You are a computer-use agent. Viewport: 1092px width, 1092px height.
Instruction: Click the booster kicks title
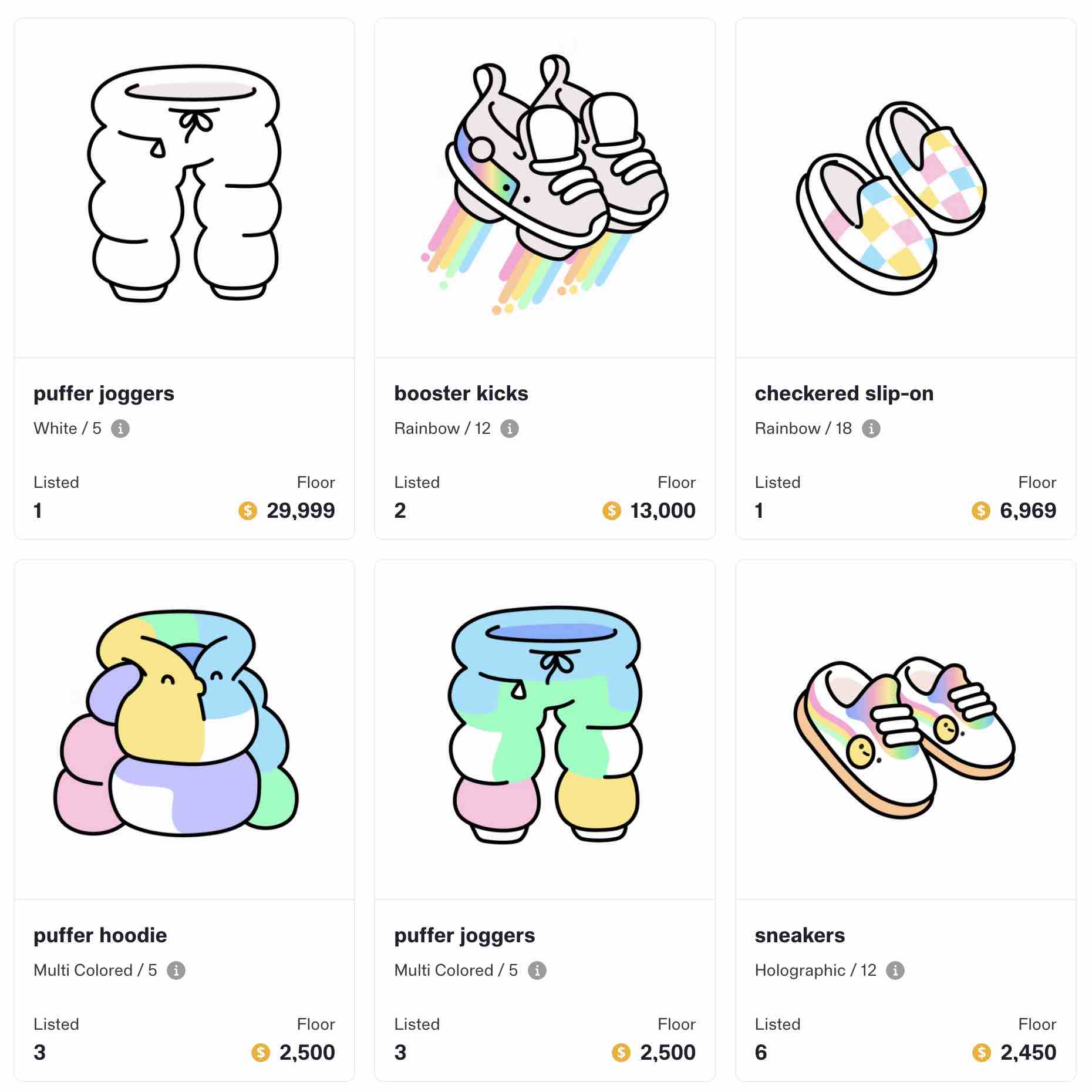pos(461,393)
